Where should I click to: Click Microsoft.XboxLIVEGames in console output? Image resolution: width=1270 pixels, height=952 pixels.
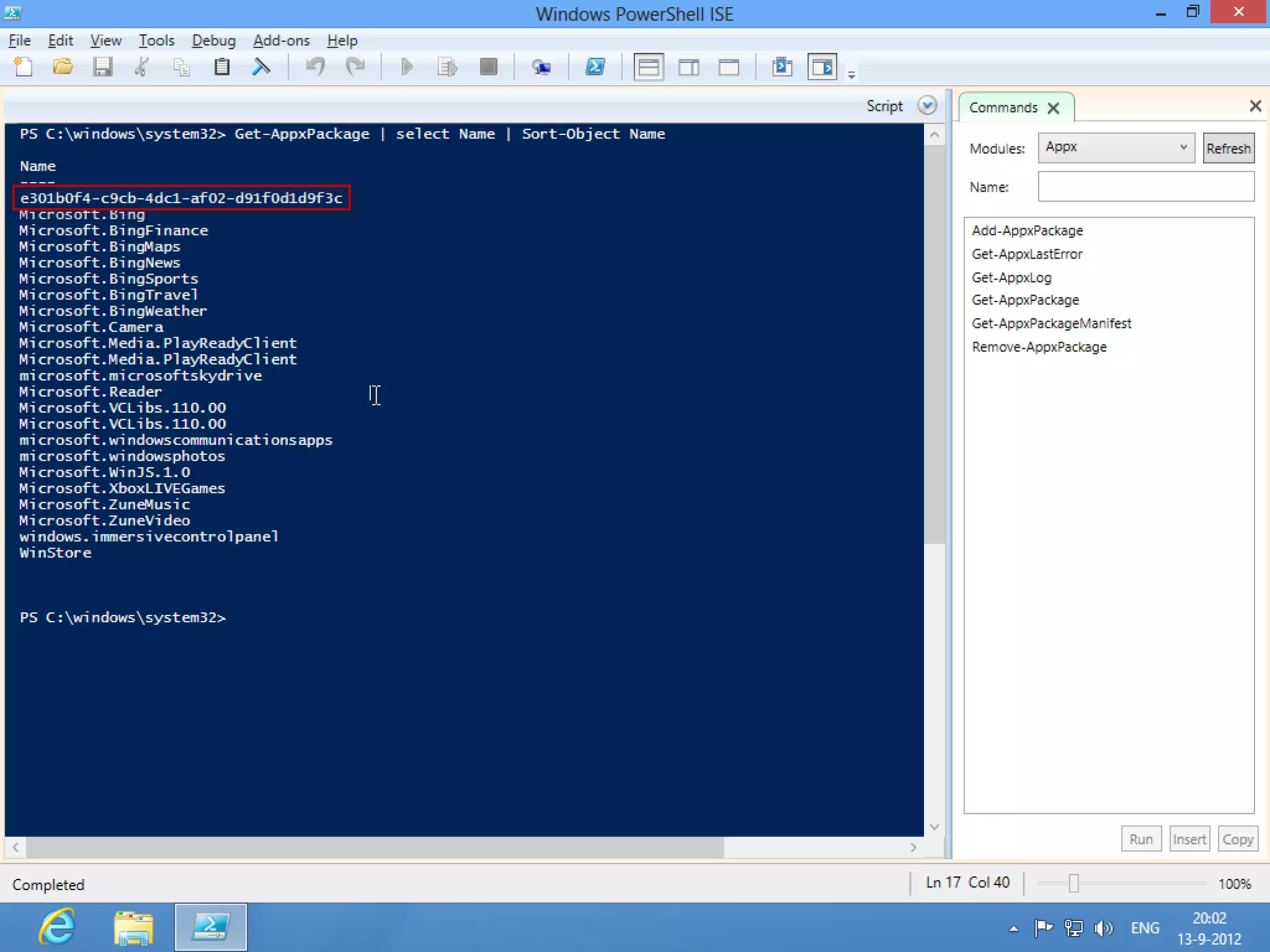coord(122,488)
